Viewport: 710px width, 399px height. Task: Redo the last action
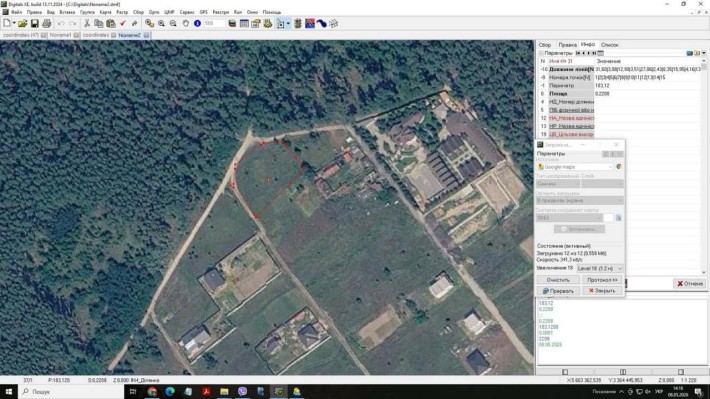(72, 24)
